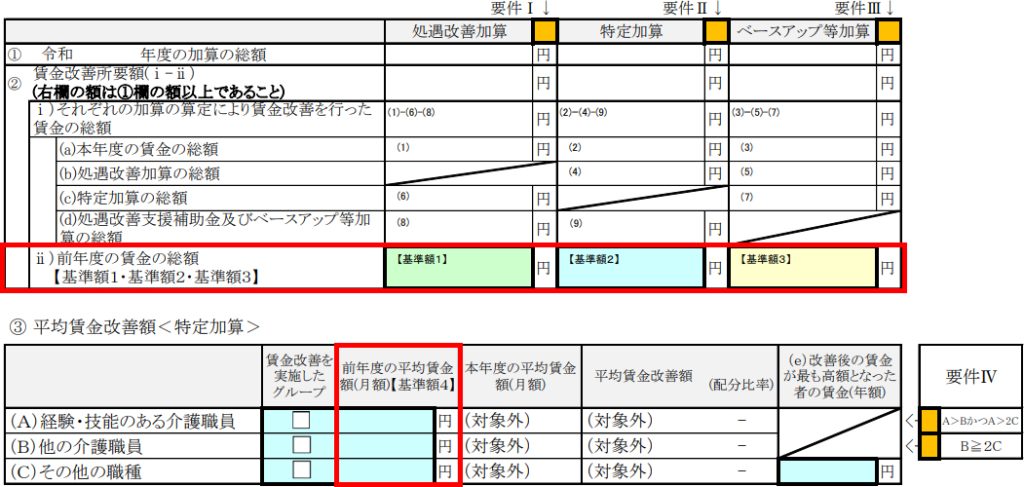
Task: Click the 本年度の平均賃金額(月額) header
Action: [520, 377]
